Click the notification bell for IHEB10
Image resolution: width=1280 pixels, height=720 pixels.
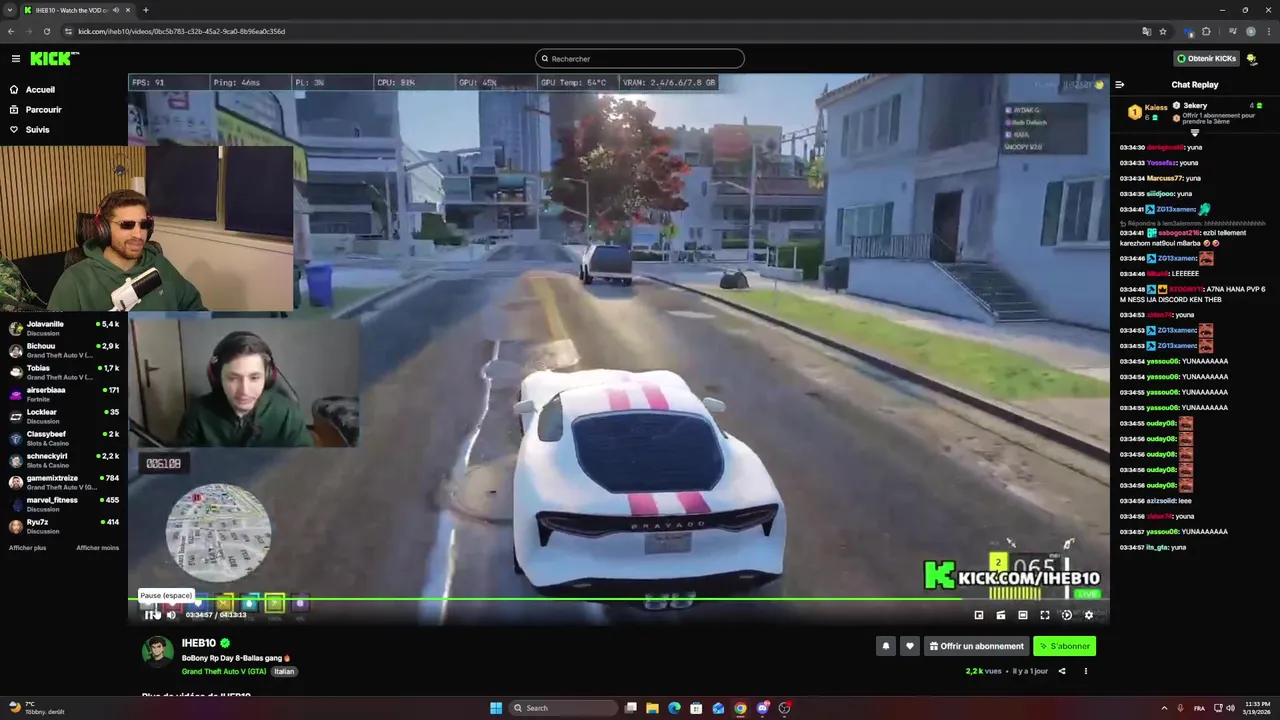point(885,646)
